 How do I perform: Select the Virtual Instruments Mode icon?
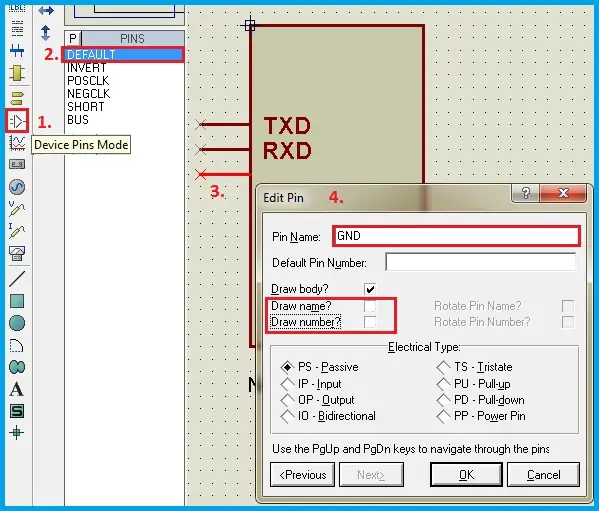17,253
